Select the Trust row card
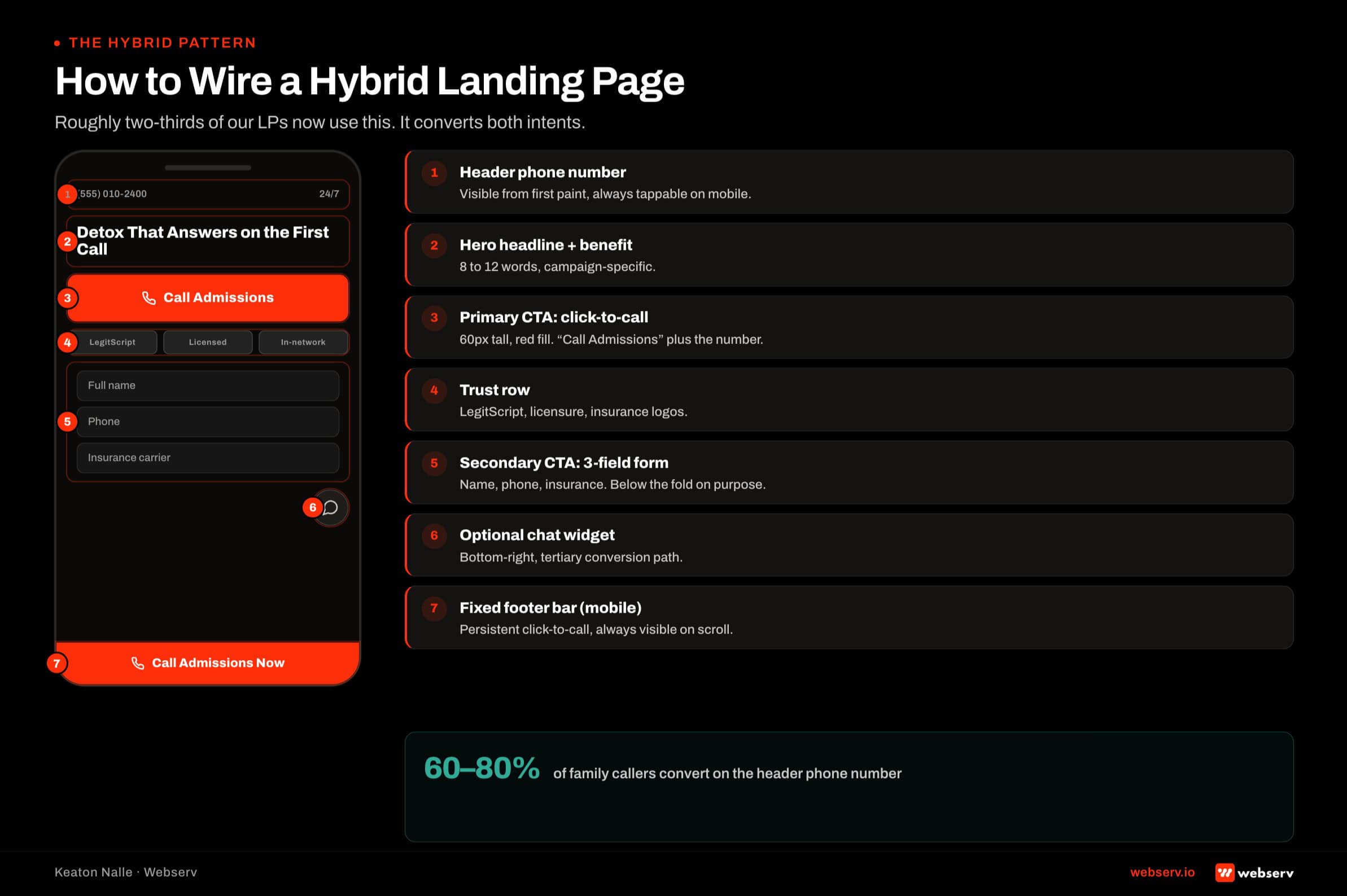The height and width of the screenshot is (896, 1347). point(849,399)
